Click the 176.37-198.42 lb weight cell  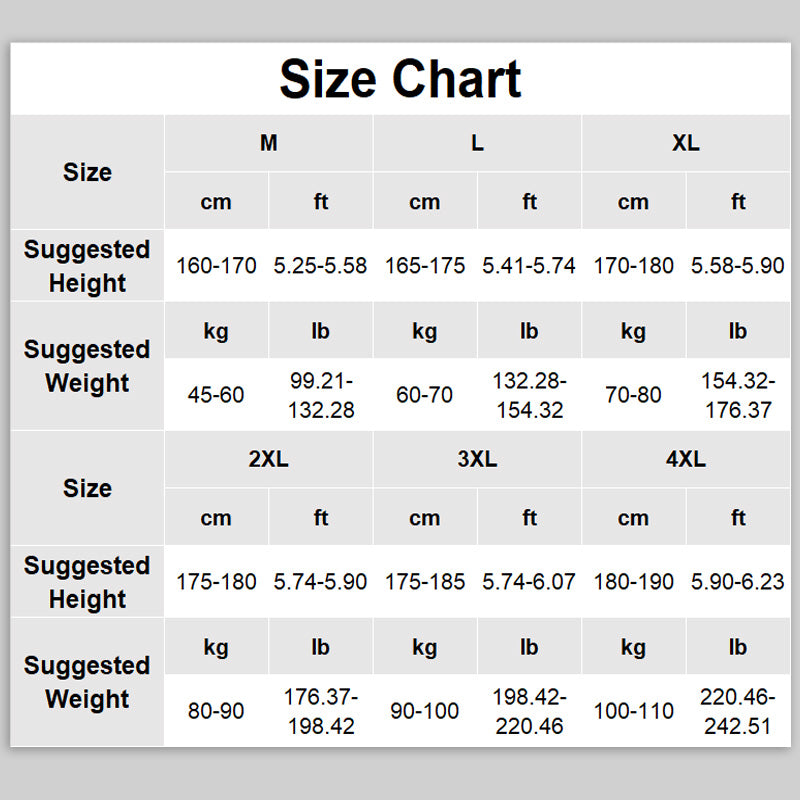click(320, 711)
